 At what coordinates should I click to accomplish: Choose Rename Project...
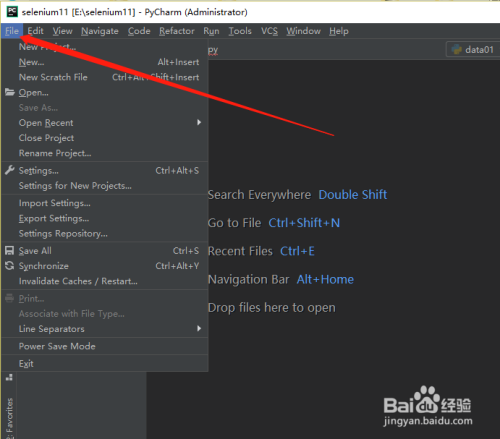pyautogui.click(x=105, y=153)
